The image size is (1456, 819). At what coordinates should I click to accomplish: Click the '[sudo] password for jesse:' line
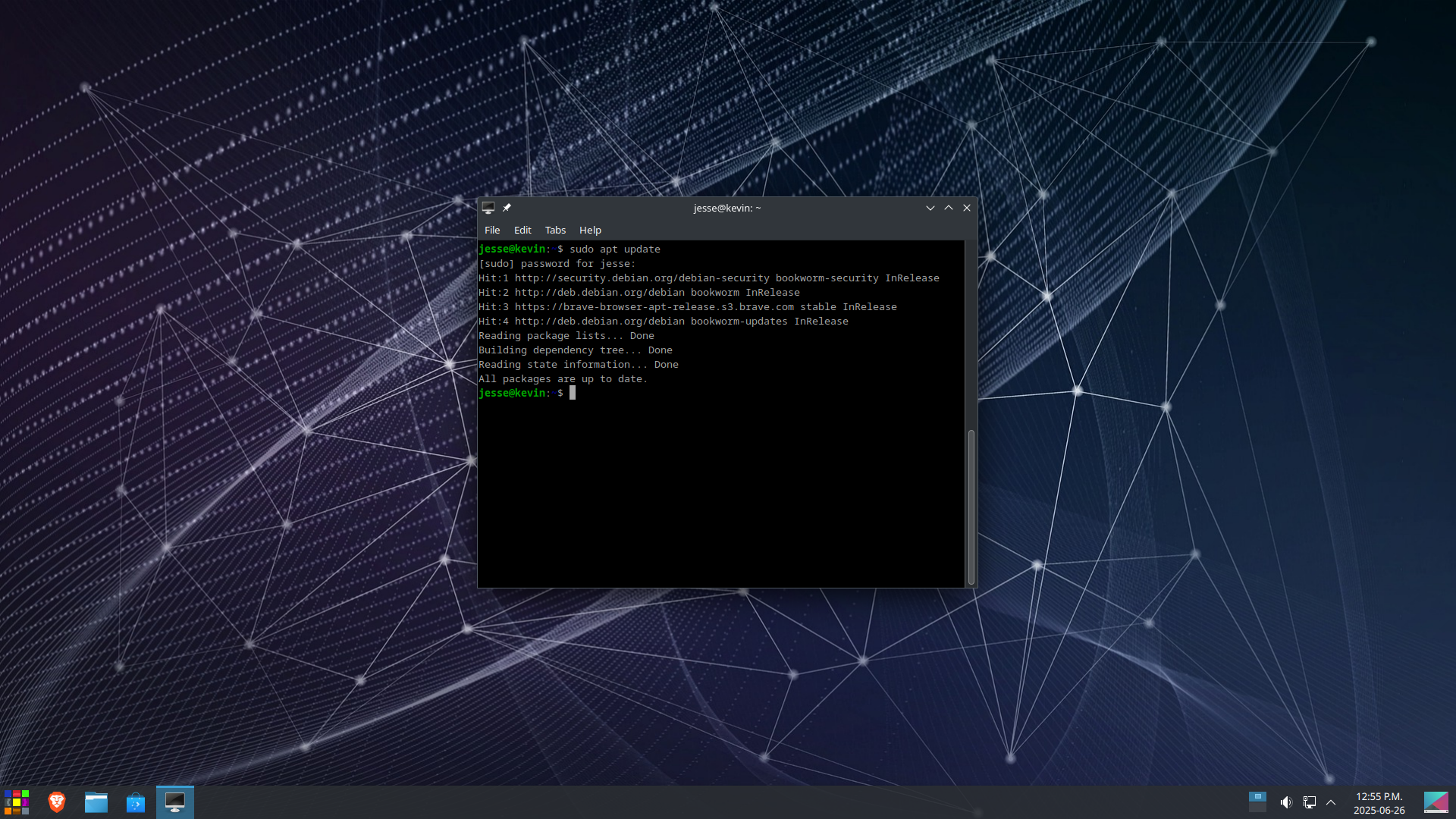click(557, 263)
